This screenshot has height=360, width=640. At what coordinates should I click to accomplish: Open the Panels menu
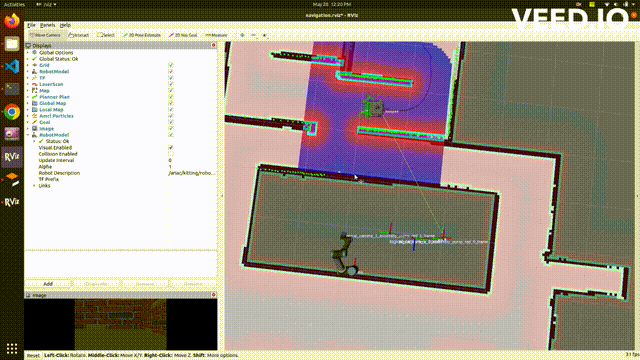click(47, 25)
